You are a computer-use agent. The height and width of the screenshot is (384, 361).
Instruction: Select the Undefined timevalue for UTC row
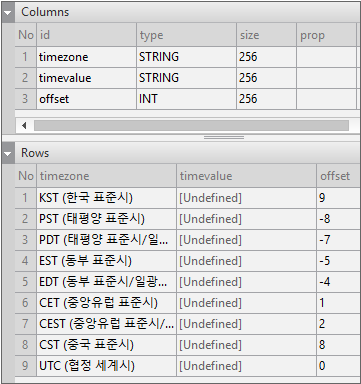[x=246, y=366]
